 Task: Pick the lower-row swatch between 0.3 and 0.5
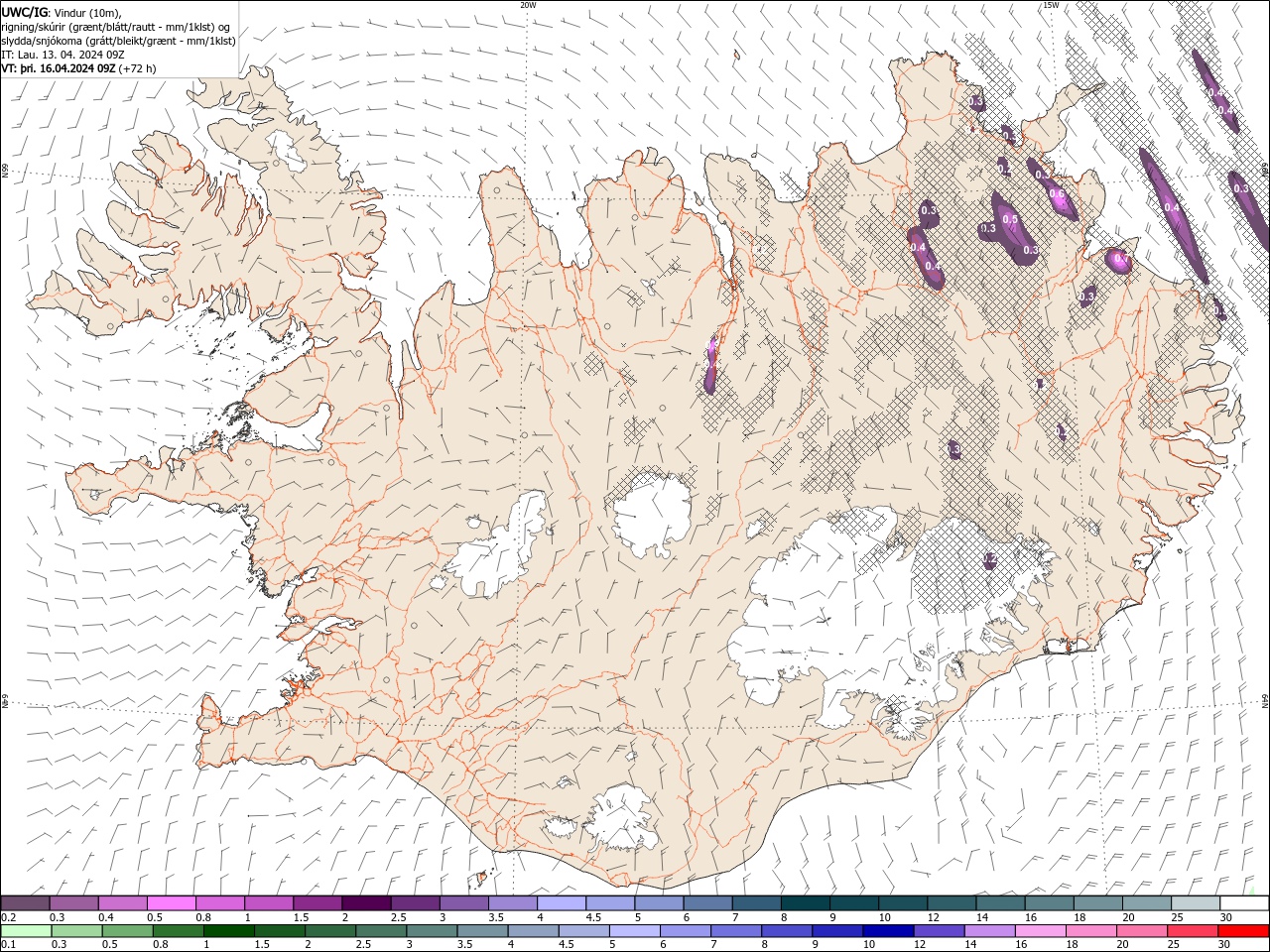[x=76, y=931]
